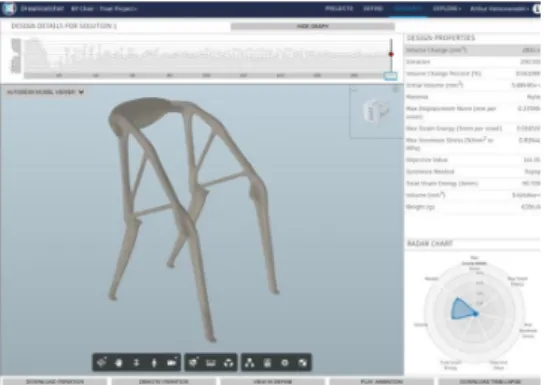Select the Volume Change Percent row

473,74
